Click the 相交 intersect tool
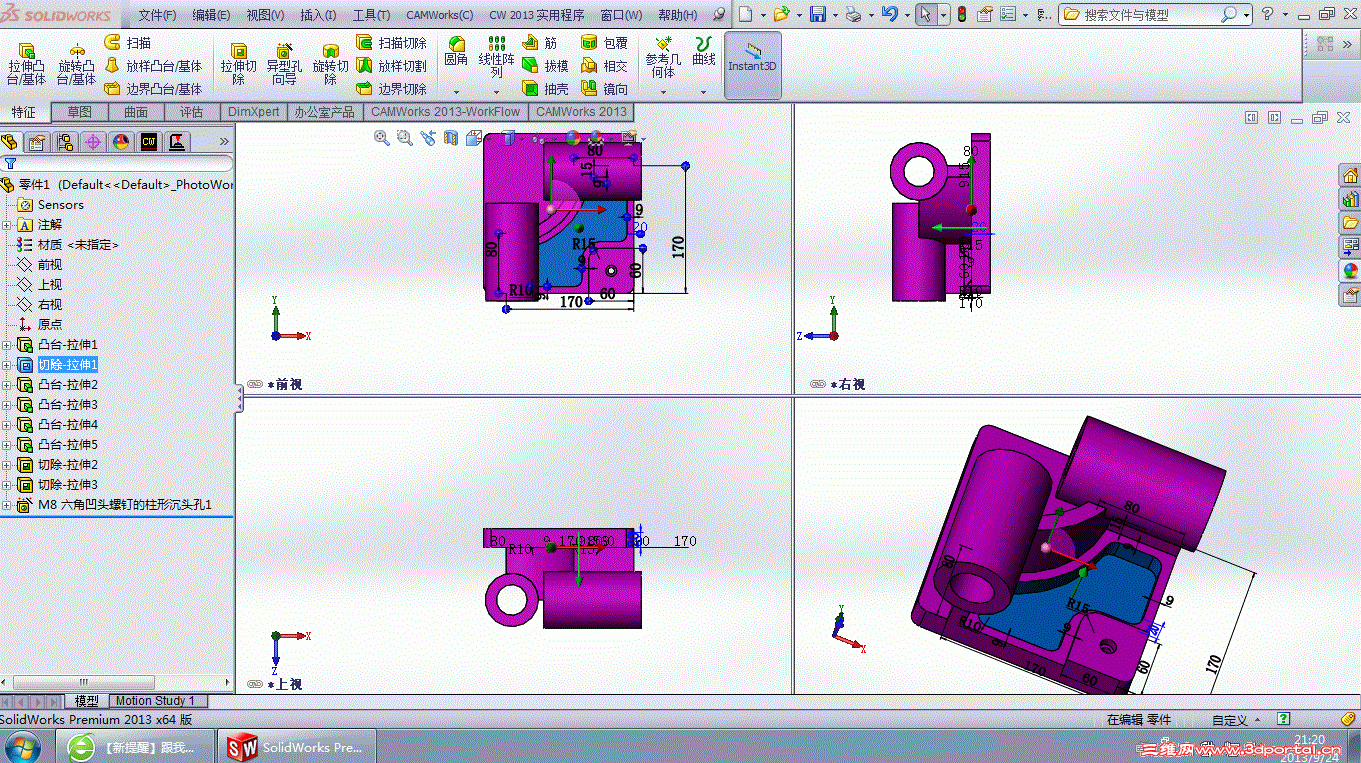Image resolution: width=1361 pixels, height=763 pixels. 604,66
